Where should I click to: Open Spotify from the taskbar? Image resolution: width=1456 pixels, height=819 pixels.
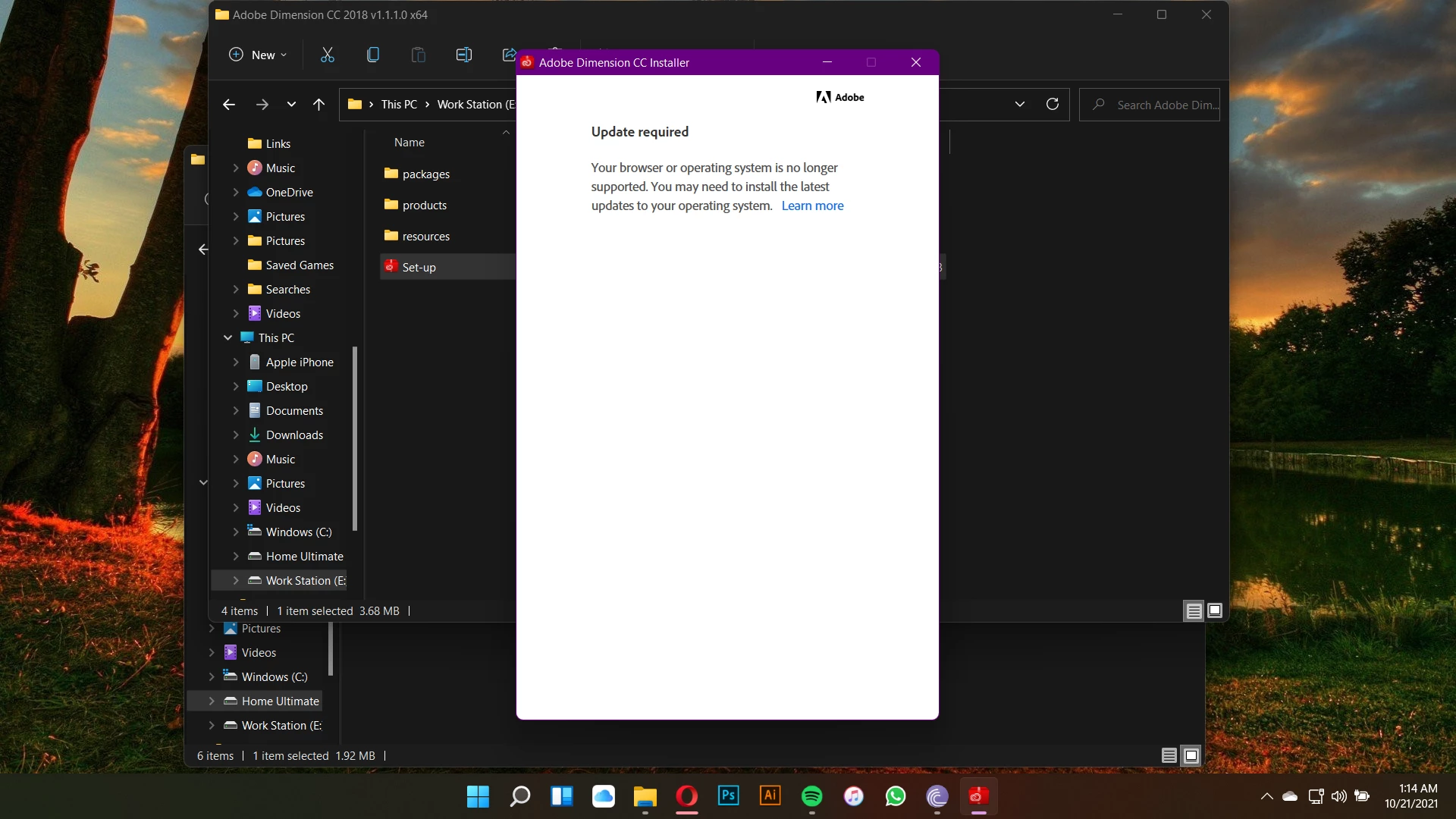(811, 795)
